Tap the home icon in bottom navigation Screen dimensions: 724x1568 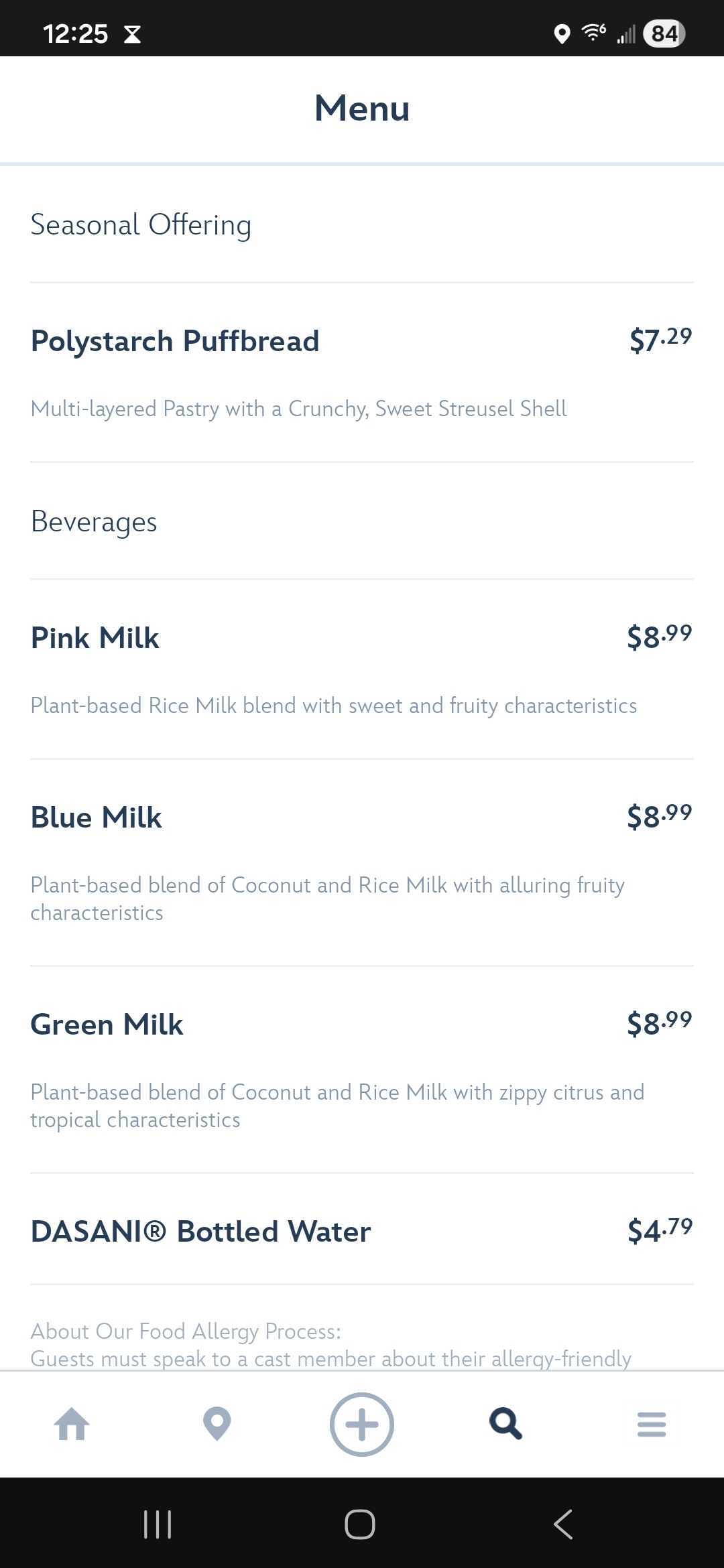click(x=72, y=1424)
